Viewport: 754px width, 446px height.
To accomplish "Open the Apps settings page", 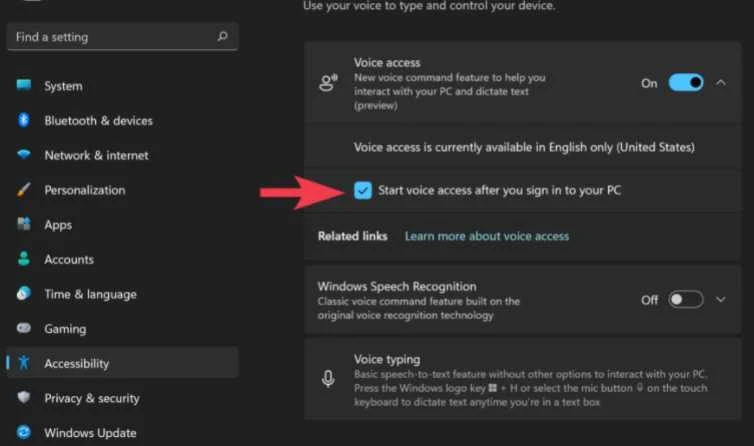I will [x=122, y=224].
